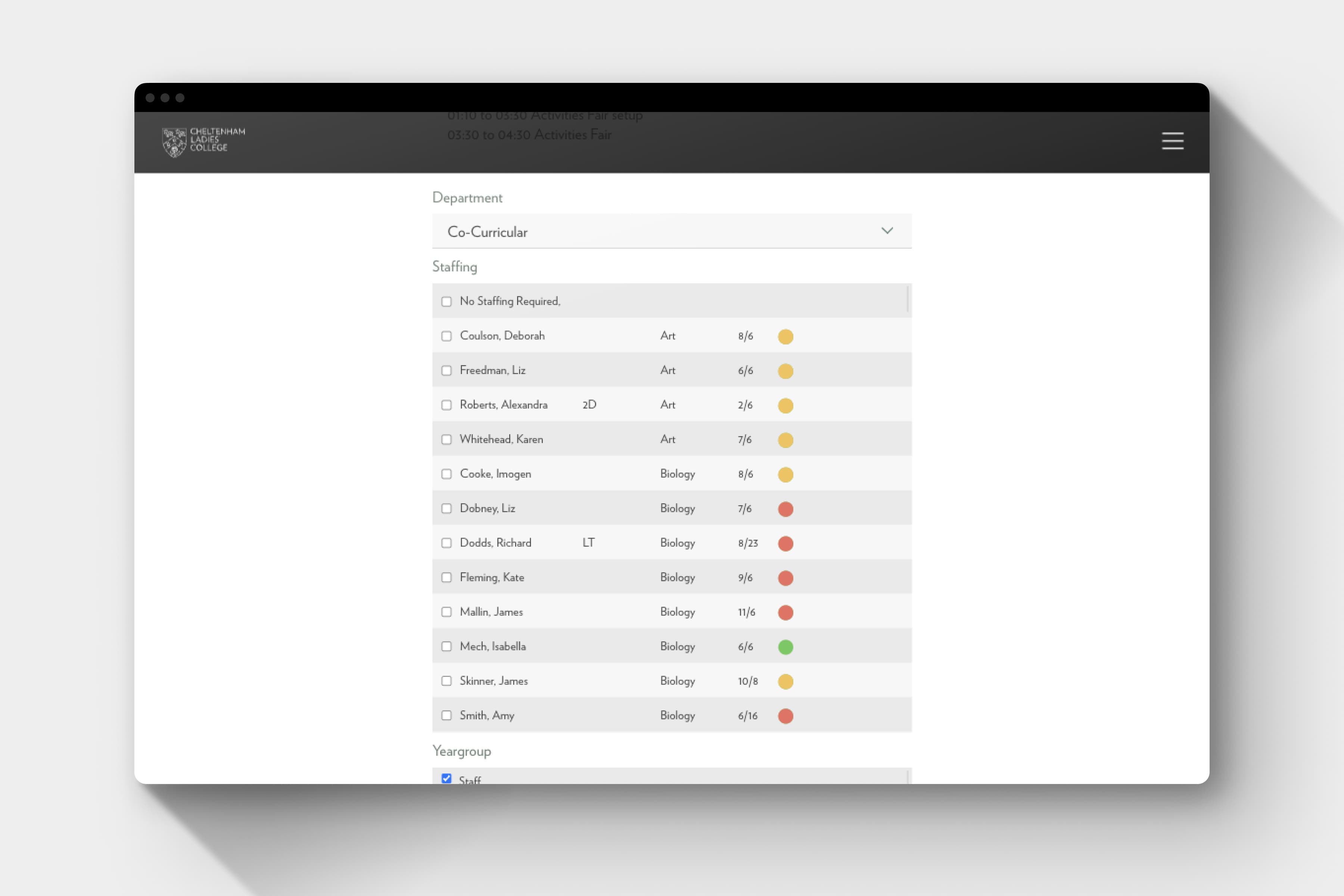Click the green status dot for Mech, Isabella
1344x896 pixels.
pos(785,647)
